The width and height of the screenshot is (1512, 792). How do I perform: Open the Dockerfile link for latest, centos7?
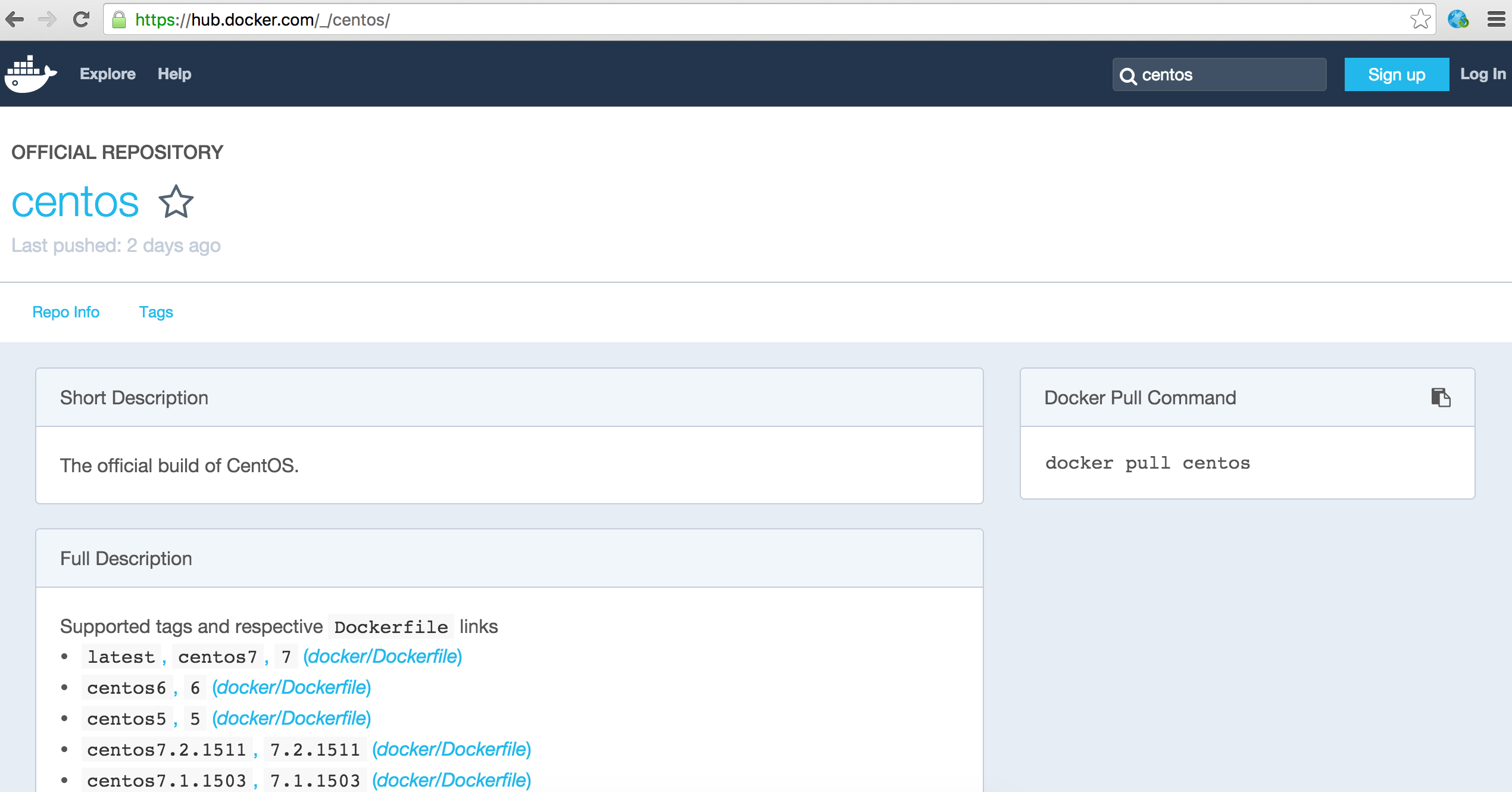click(383, 656)
